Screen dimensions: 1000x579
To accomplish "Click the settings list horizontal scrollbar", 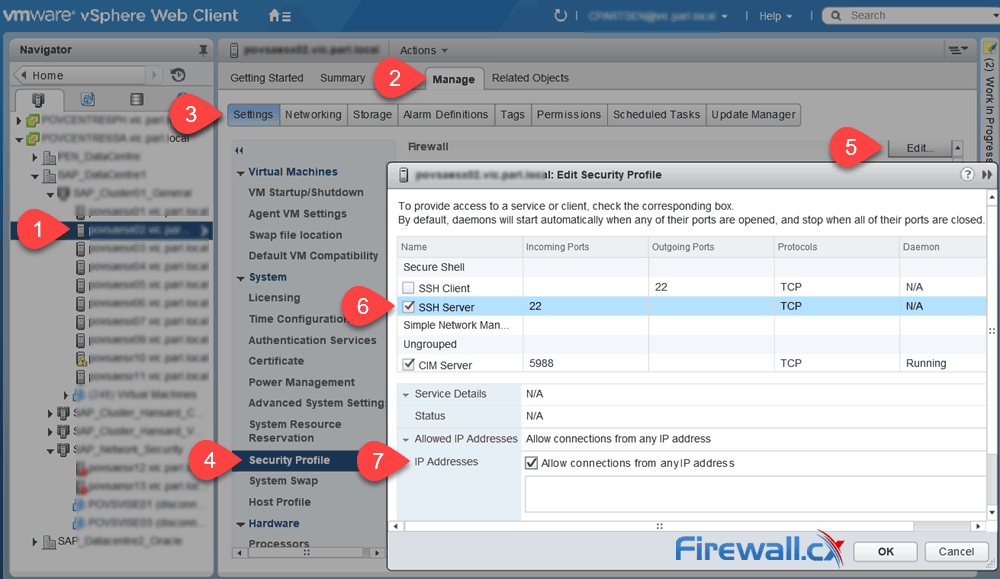I will (307, 553).
